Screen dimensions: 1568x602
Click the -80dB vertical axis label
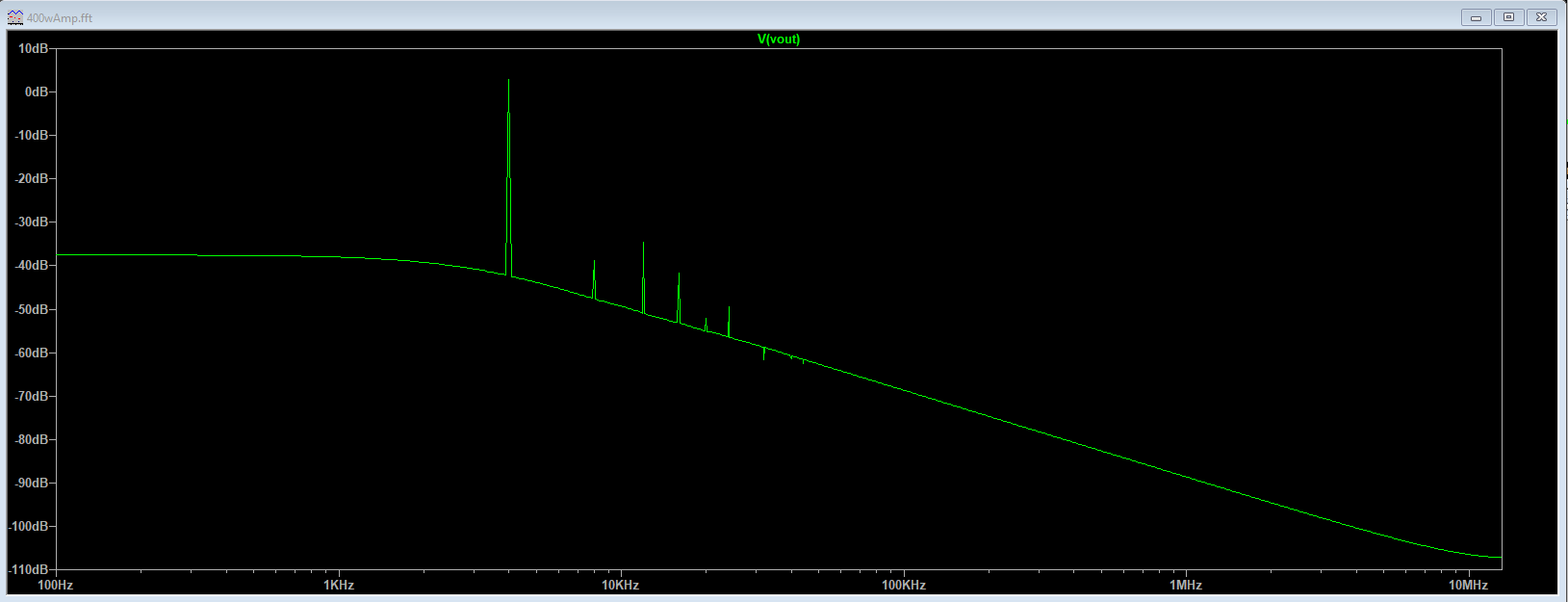coord(32,439)
